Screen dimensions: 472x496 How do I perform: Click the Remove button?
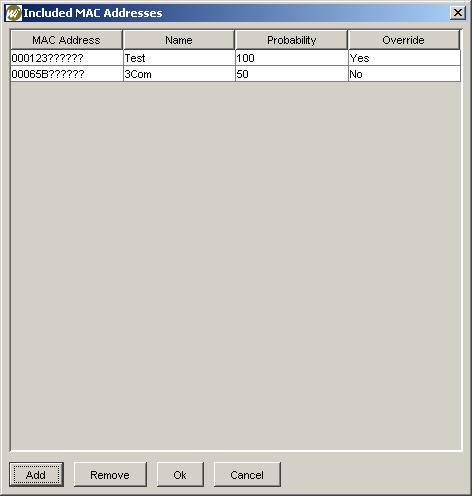coord(110,474)
